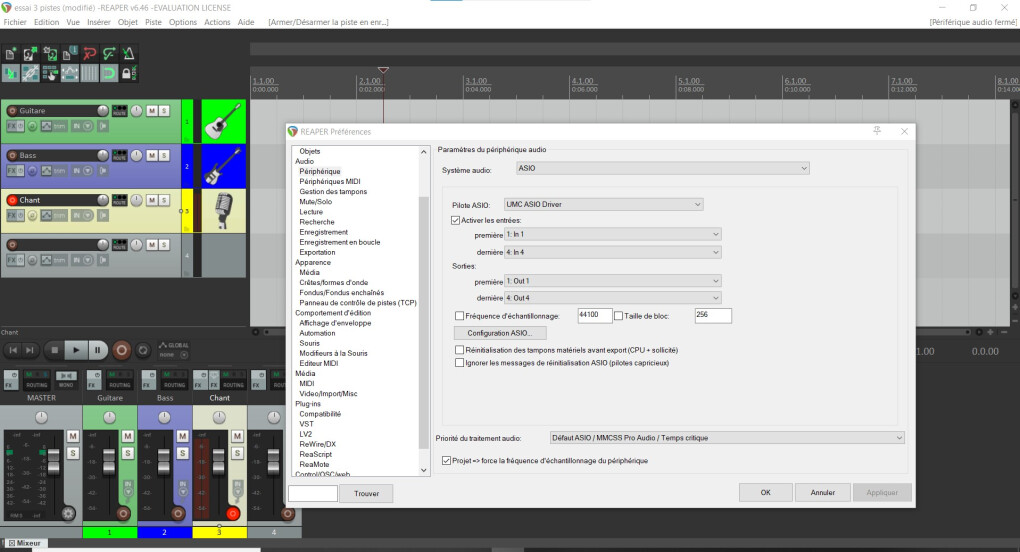
Task: Toggle the repeat loop transport button
Action: [144, 350]
